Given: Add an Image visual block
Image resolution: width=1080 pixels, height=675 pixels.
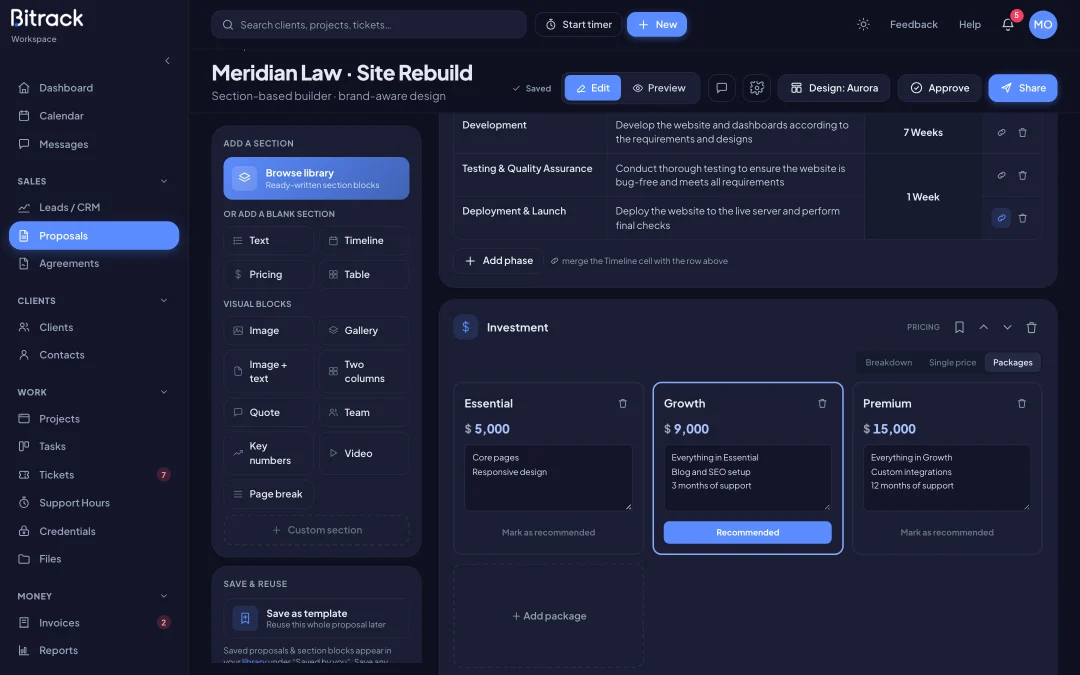Looking at the screenshot, I should [x=269, y=331].
